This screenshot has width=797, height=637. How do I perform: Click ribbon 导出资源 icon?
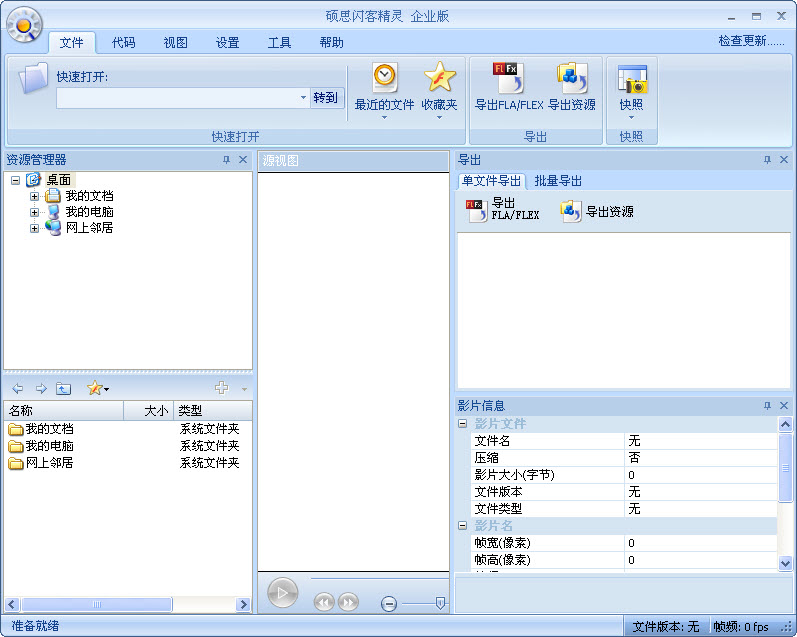(x=572, y=78)
